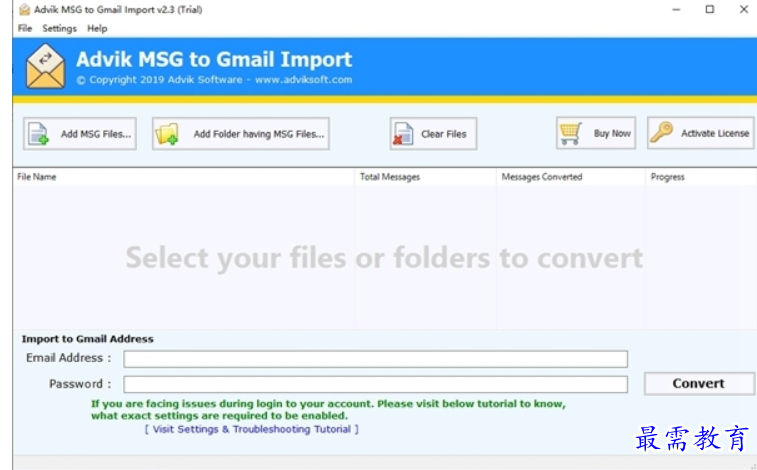Click the Total Messages column header
The height and width of the screenshot is (470, 757).
click(x=425, y=177)
